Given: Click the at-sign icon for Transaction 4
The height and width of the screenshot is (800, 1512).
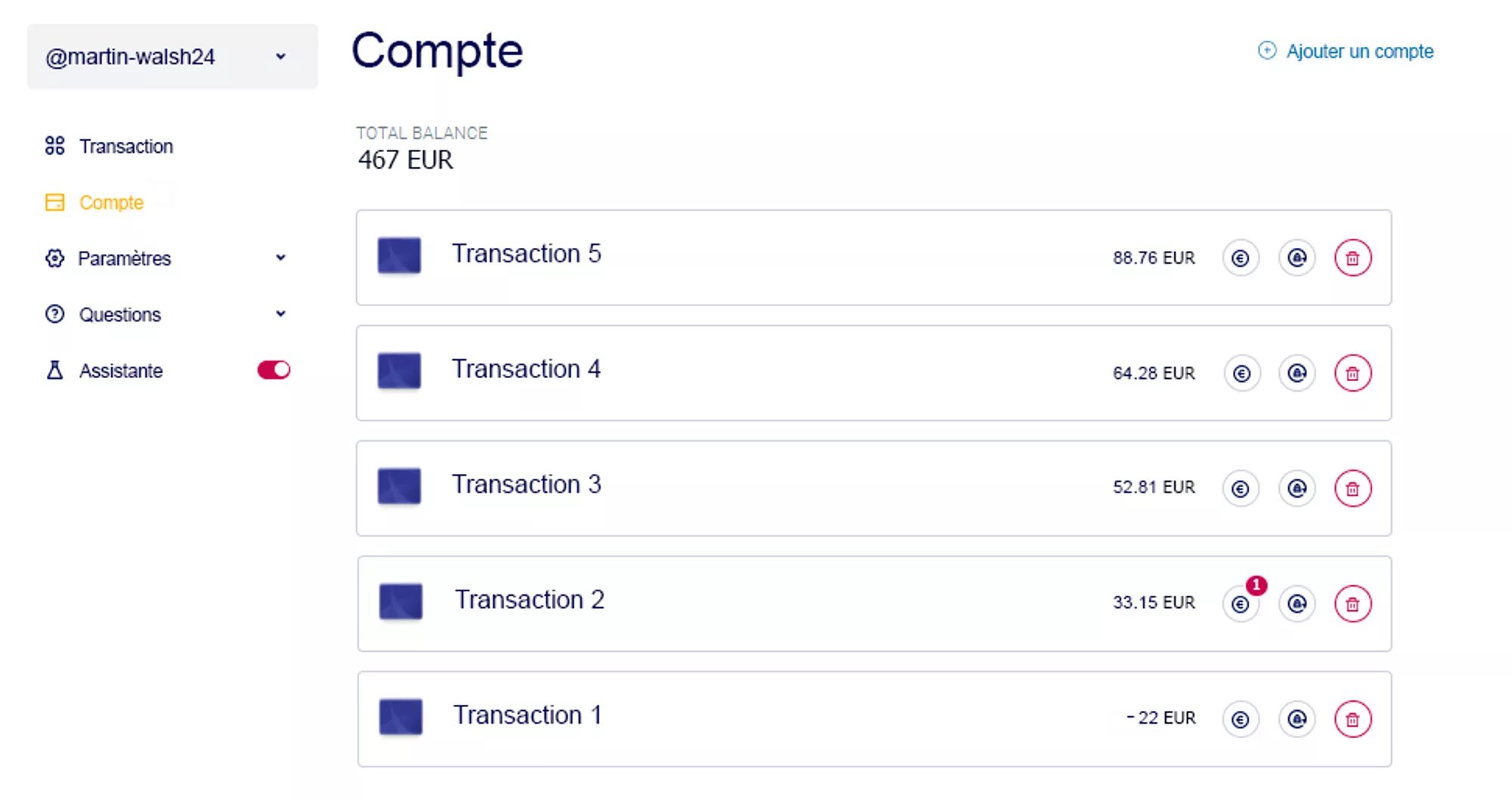Looking at the screenshot, I should [x=1297, y=374].
